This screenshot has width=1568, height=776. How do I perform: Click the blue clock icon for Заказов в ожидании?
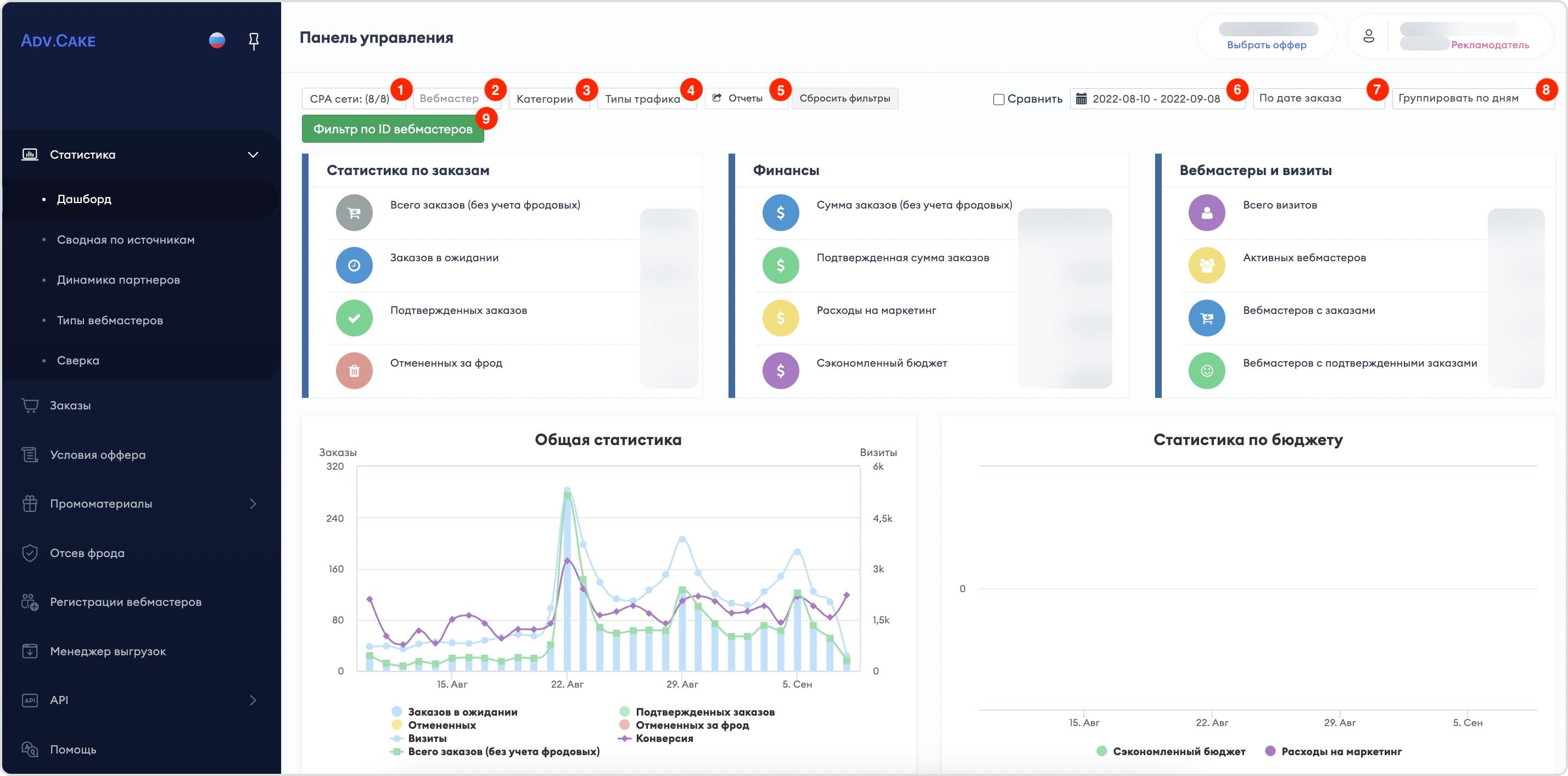354,266
